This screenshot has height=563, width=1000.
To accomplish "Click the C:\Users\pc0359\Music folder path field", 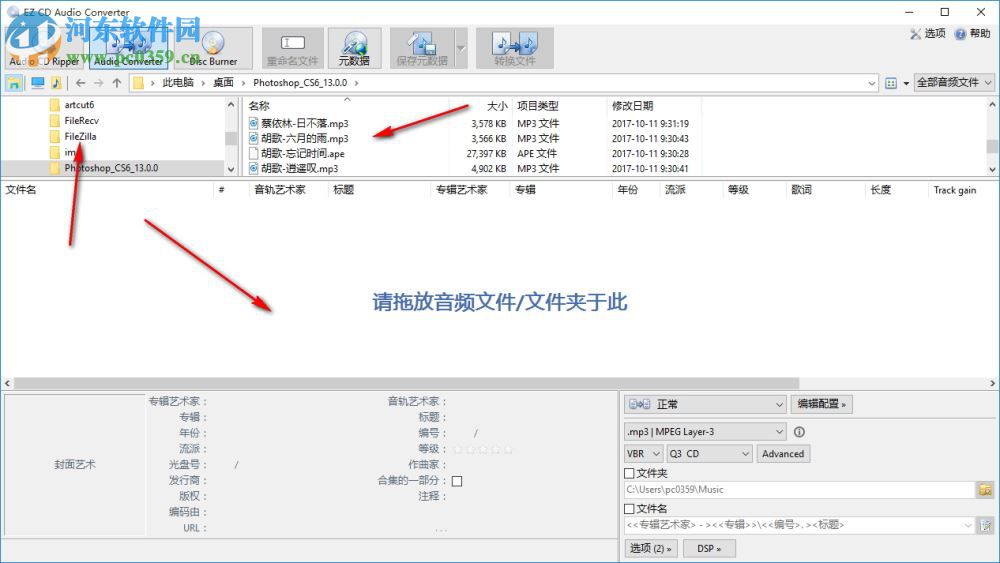I will (x=798, y=490).
